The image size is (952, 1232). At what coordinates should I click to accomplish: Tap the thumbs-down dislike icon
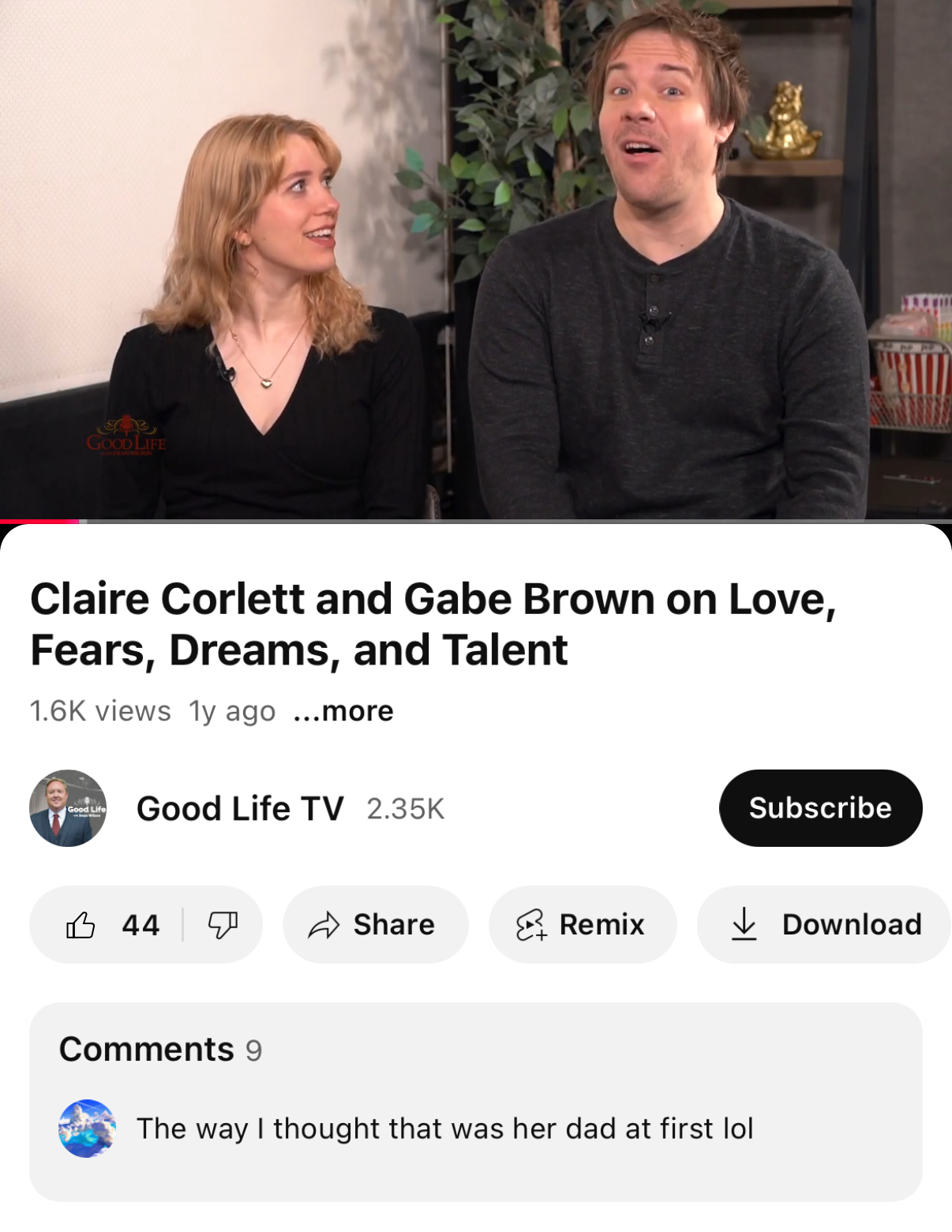click(x=223, y=924)
